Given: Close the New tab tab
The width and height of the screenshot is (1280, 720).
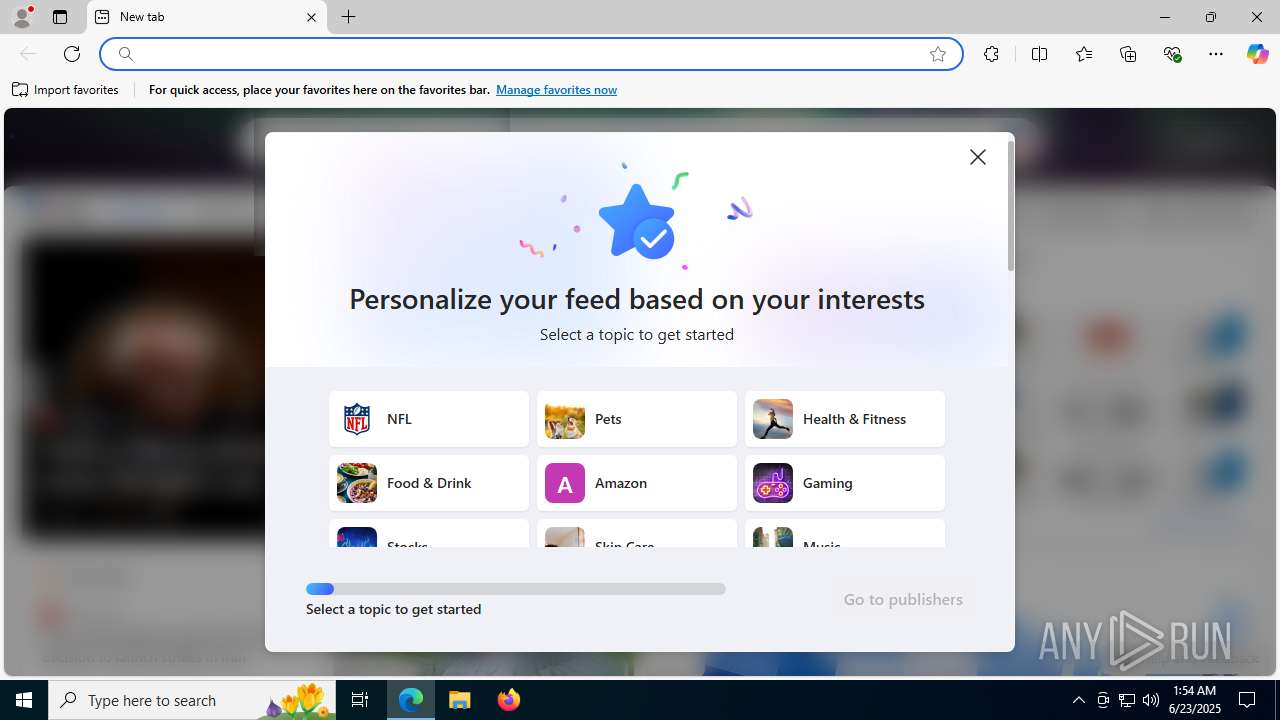Looking at the screenshot, I should click(x=311, y=17).
